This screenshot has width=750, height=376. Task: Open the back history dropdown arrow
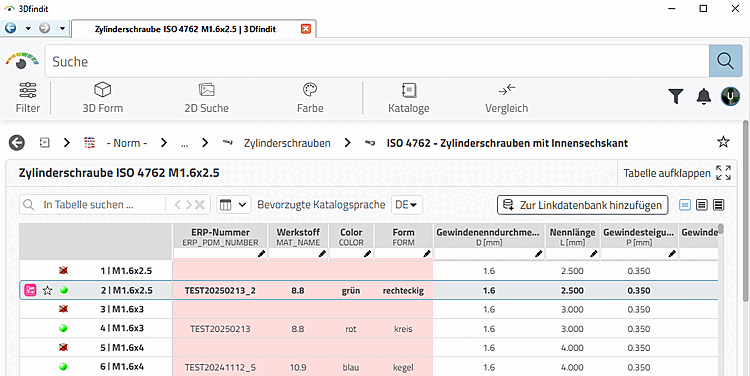[x=28, y=29]
